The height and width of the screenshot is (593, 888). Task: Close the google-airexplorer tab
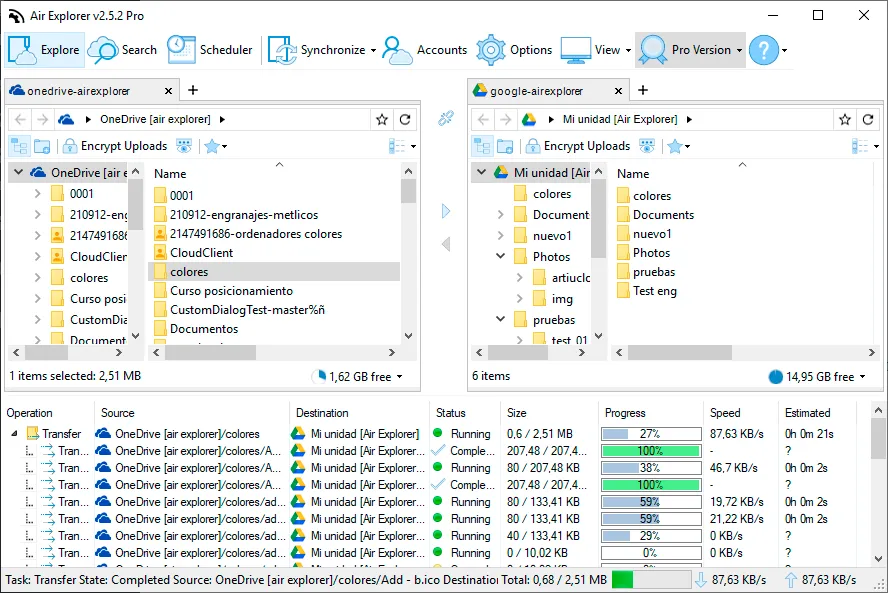click(618, 91)
